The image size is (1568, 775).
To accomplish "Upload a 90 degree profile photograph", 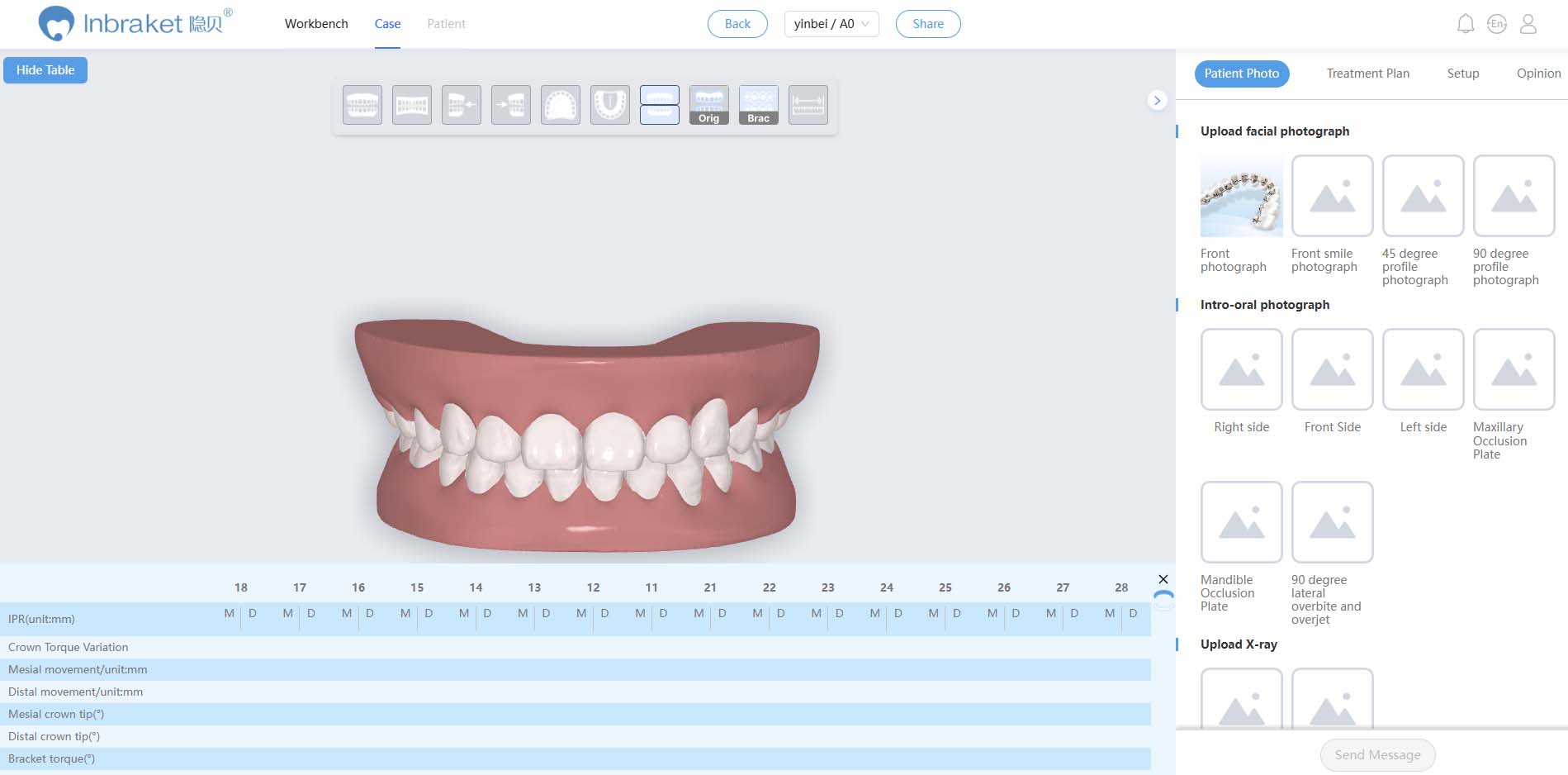I will [1514, 196].
